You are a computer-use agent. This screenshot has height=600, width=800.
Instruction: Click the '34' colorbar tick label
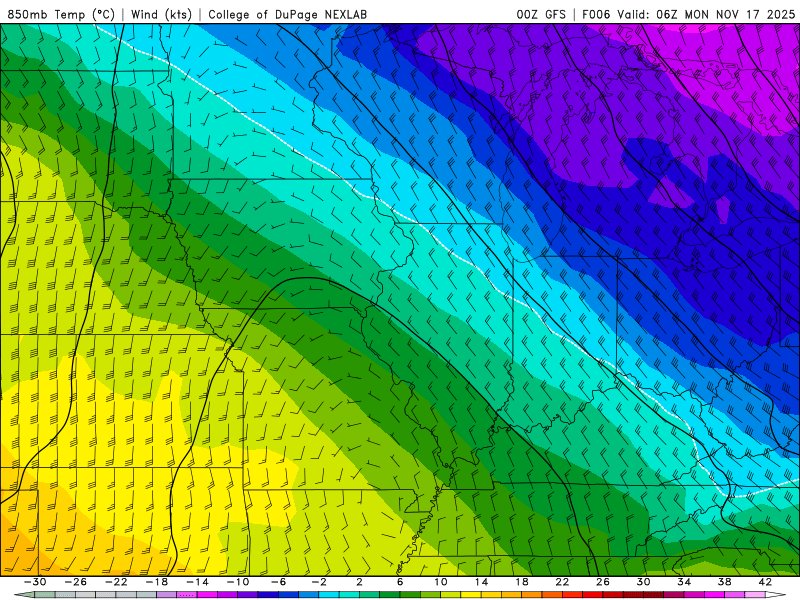click(x=684, y=582)
